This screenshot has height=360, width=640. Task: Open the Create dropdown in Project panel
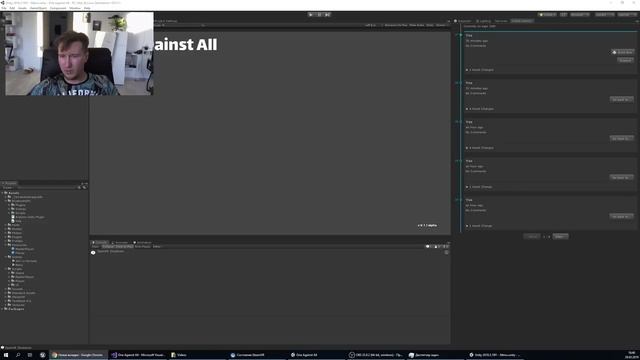(x=8, y=187)
